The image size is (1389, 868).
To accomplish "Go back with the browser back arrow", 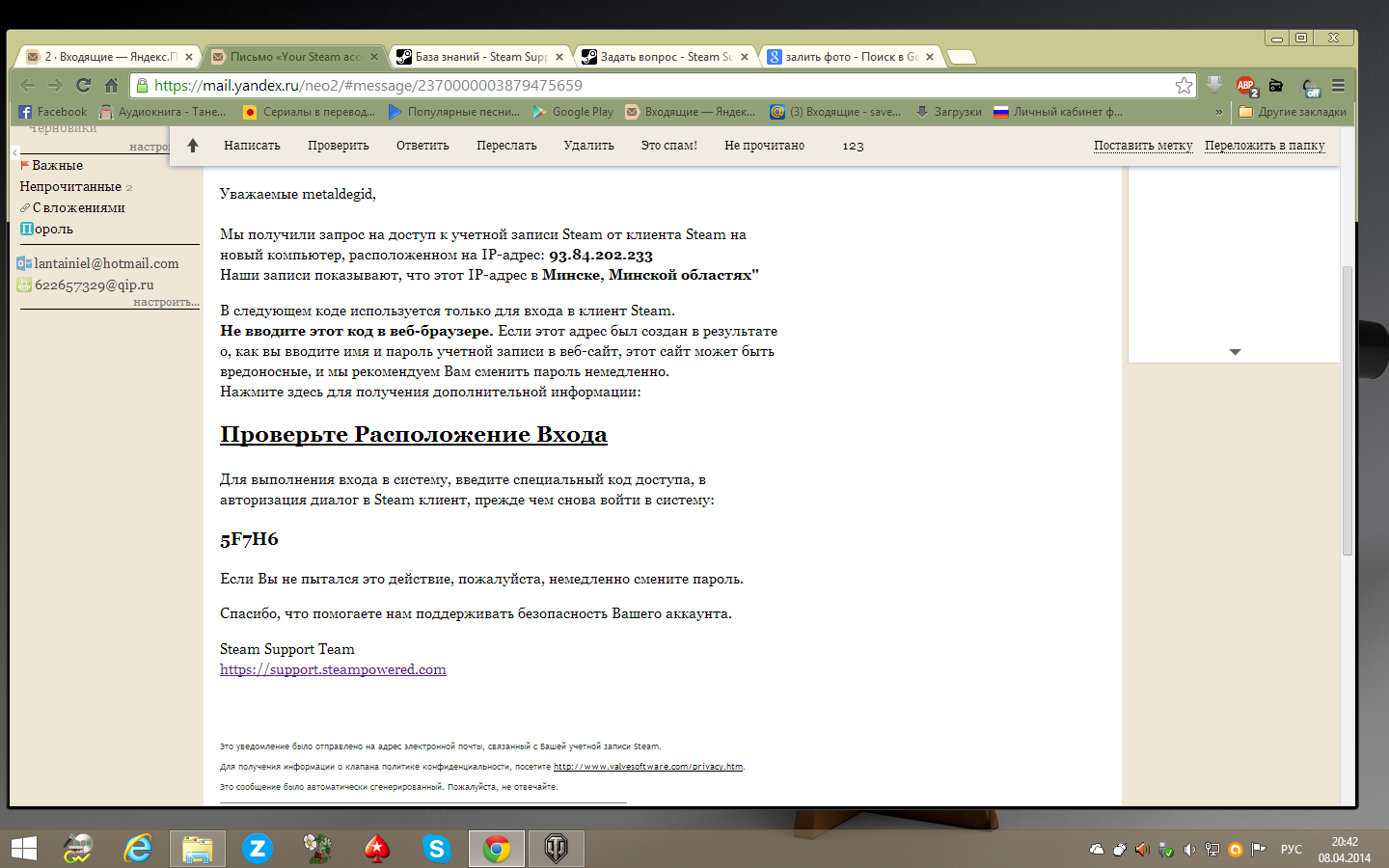I will 28,86.
